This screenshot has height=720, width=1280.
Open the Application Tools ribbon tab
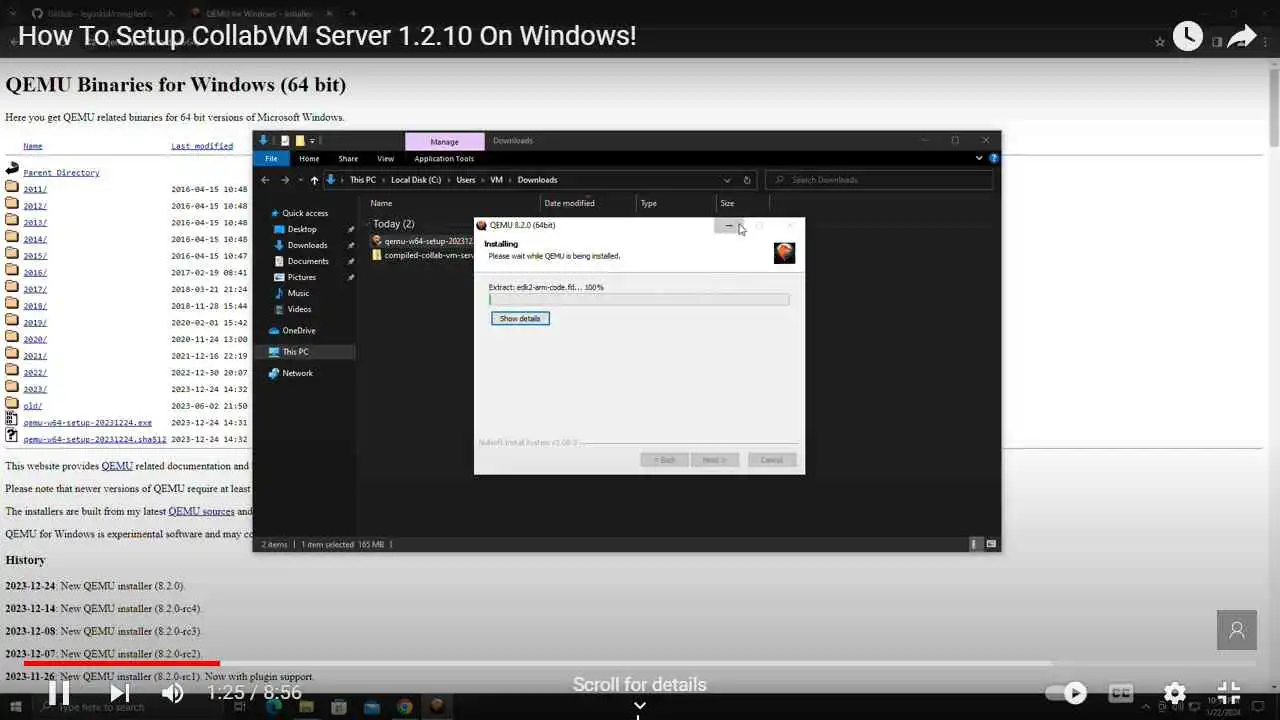click(444, 158)
